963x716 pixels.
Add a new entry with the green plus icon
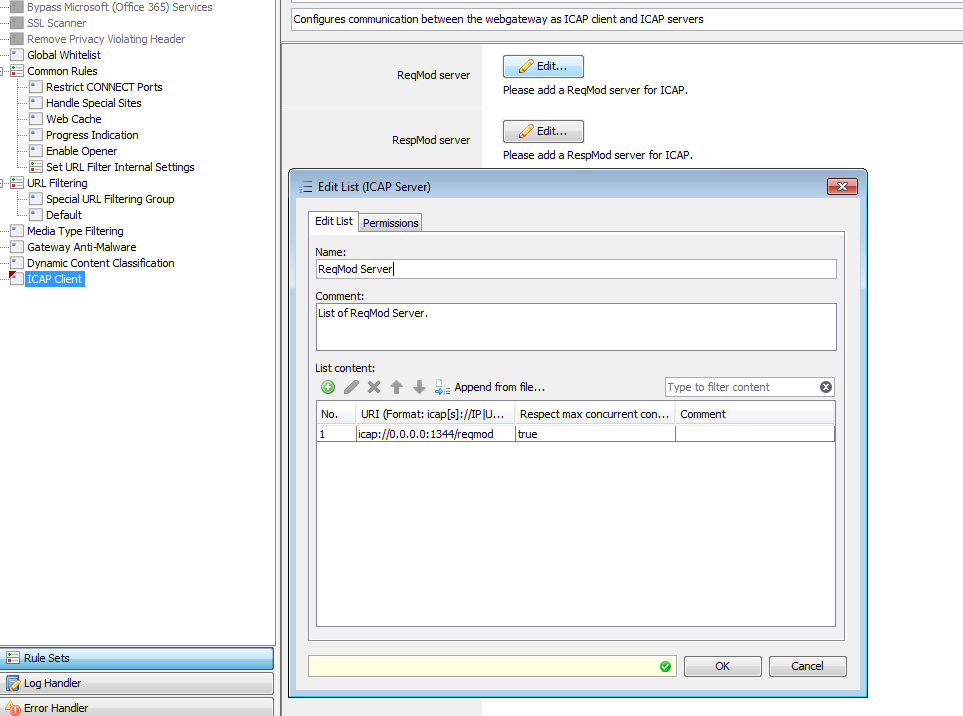click(x=327, y=387)
